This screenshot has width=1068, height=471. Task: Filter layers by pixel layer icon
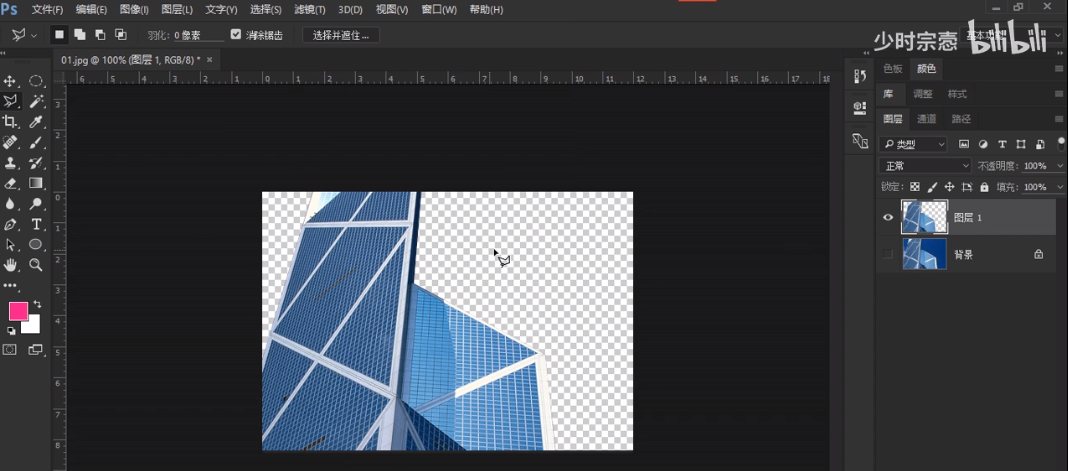[x=963, y=144]
